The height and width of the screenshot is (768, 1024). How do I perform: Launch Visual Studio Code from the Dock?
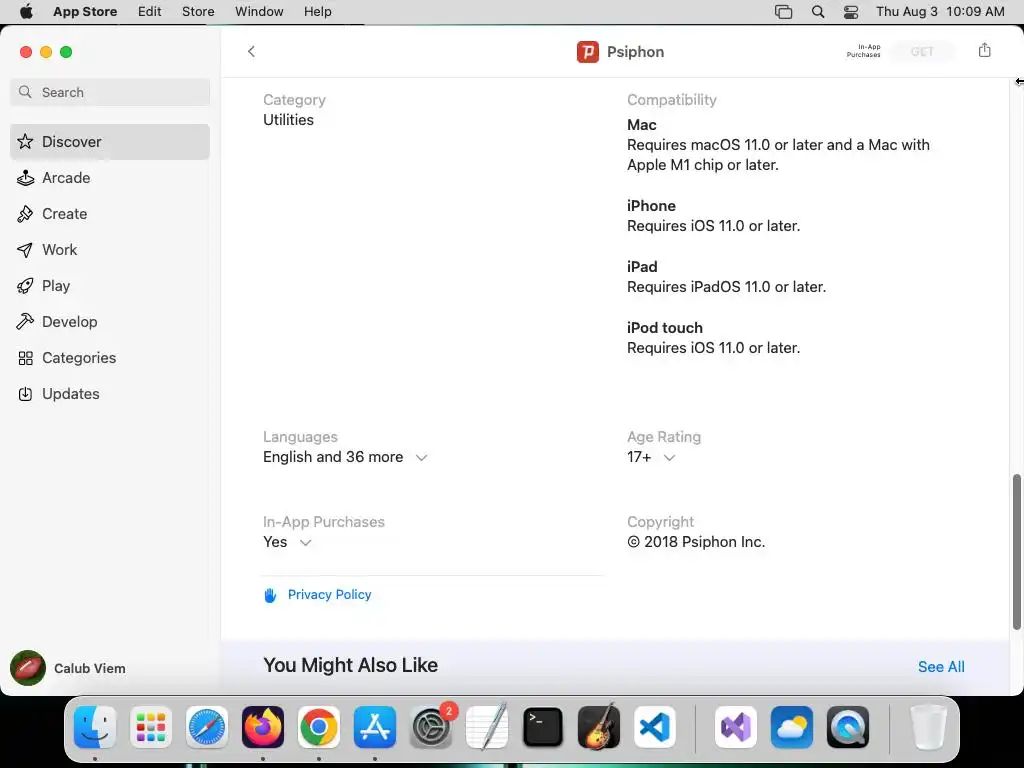coord(654,727)
